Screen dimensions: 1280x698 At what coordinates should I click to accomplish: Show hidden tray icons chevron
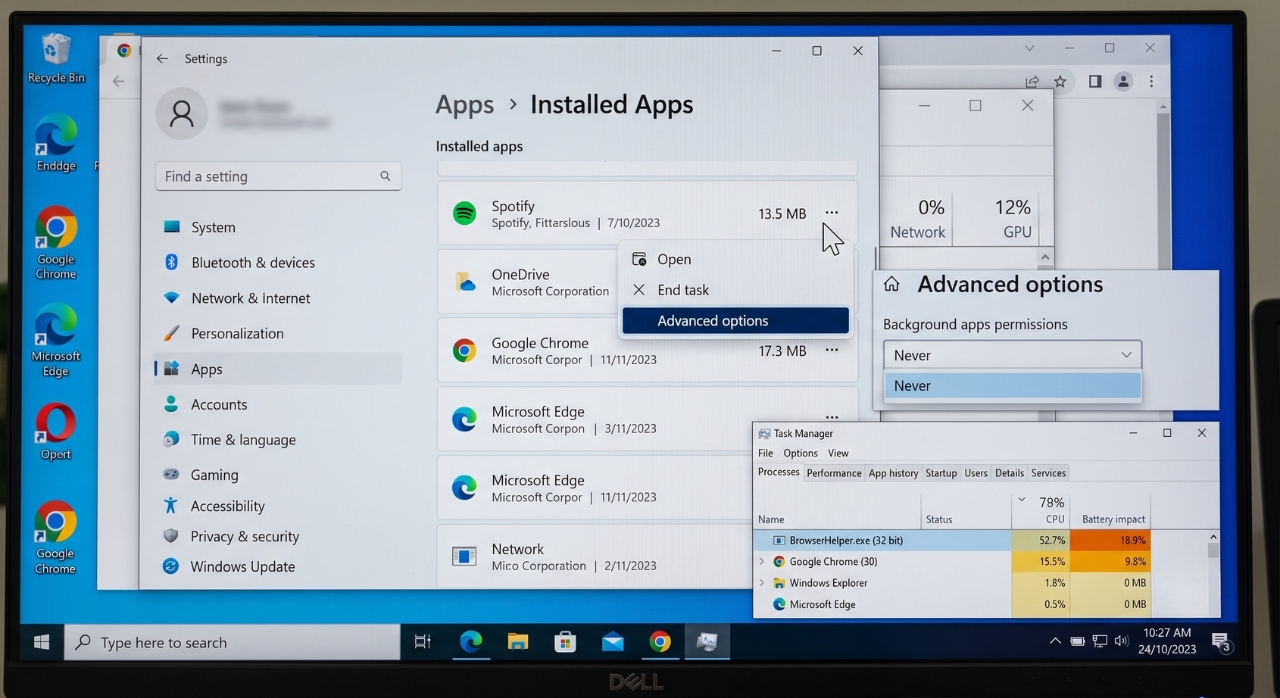click(1055, 641)
